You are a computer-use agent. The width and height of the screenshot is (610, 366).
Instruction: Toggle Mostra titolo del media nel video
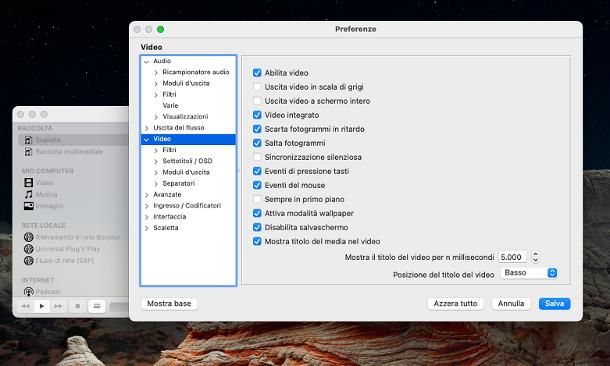click(x=257, y=241)
